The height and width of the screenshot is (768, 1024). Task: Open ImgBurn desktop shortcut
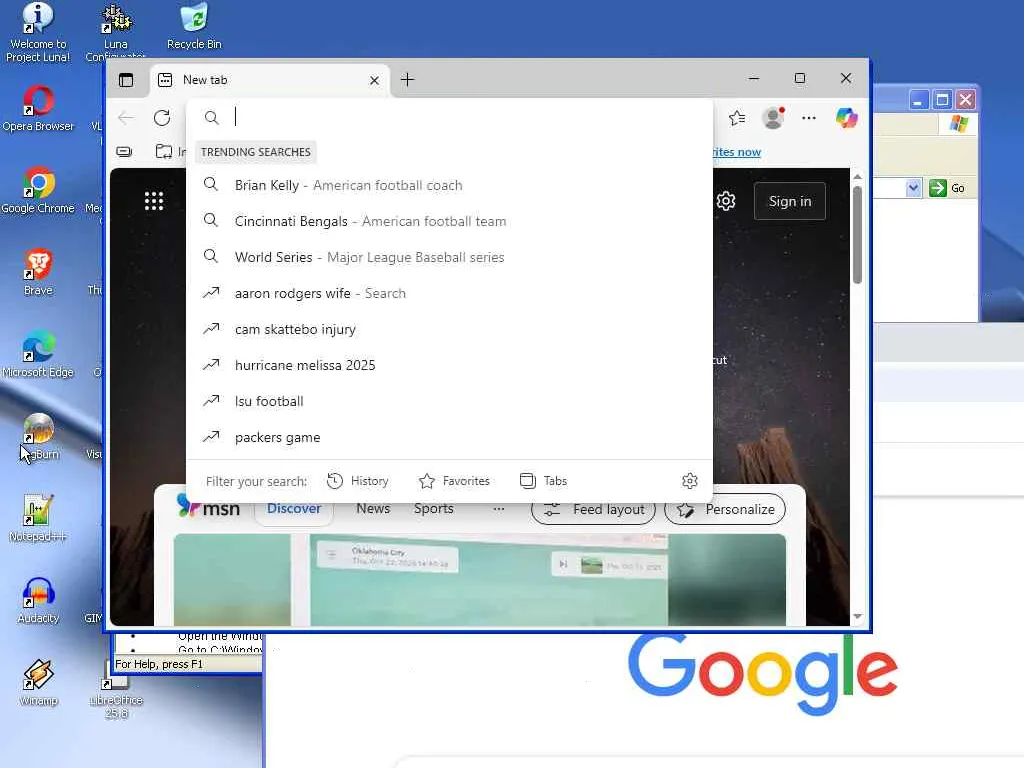[x=38, y=437]
